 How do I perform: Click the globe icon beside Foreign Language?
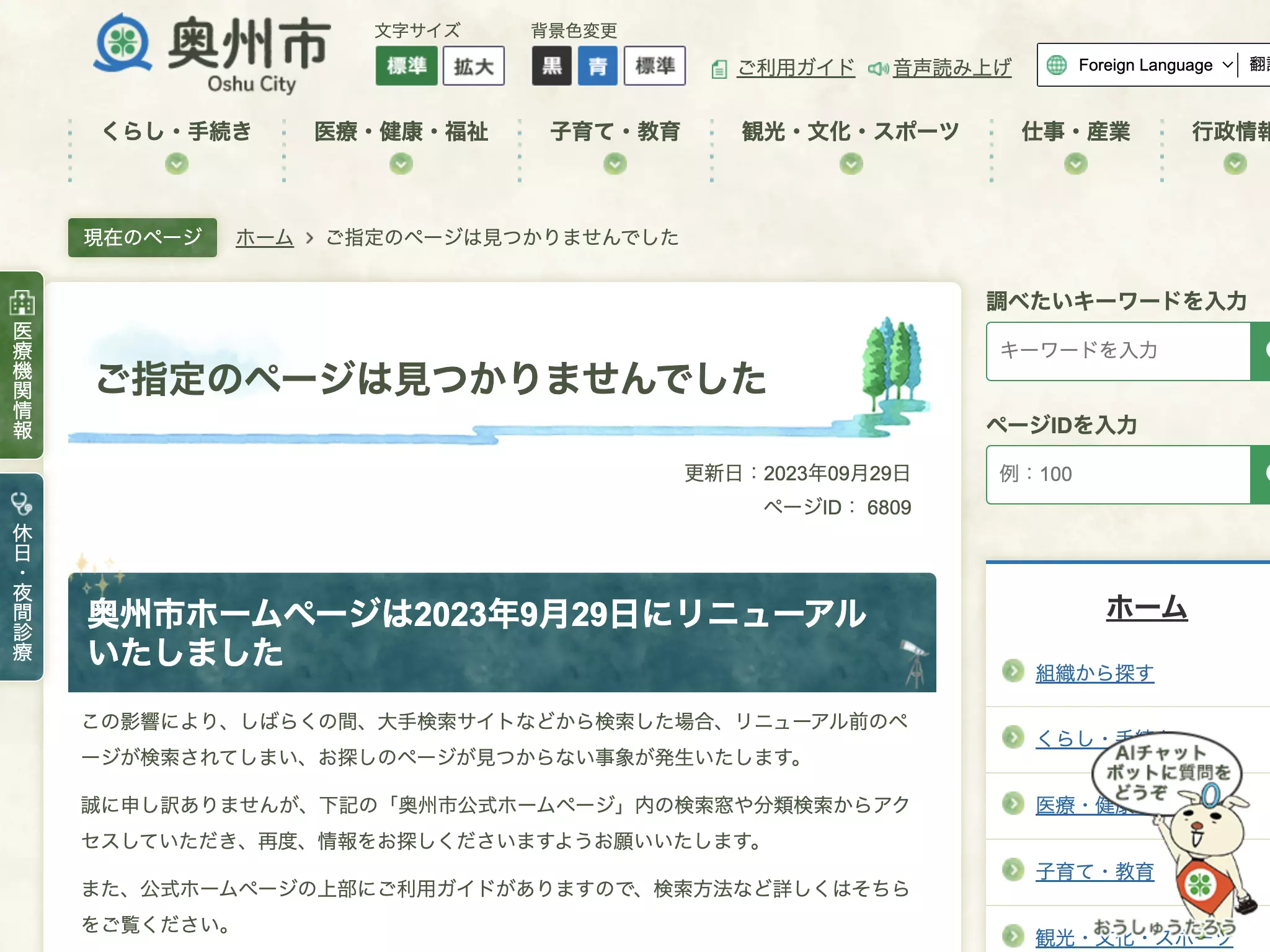[1057, 65]
